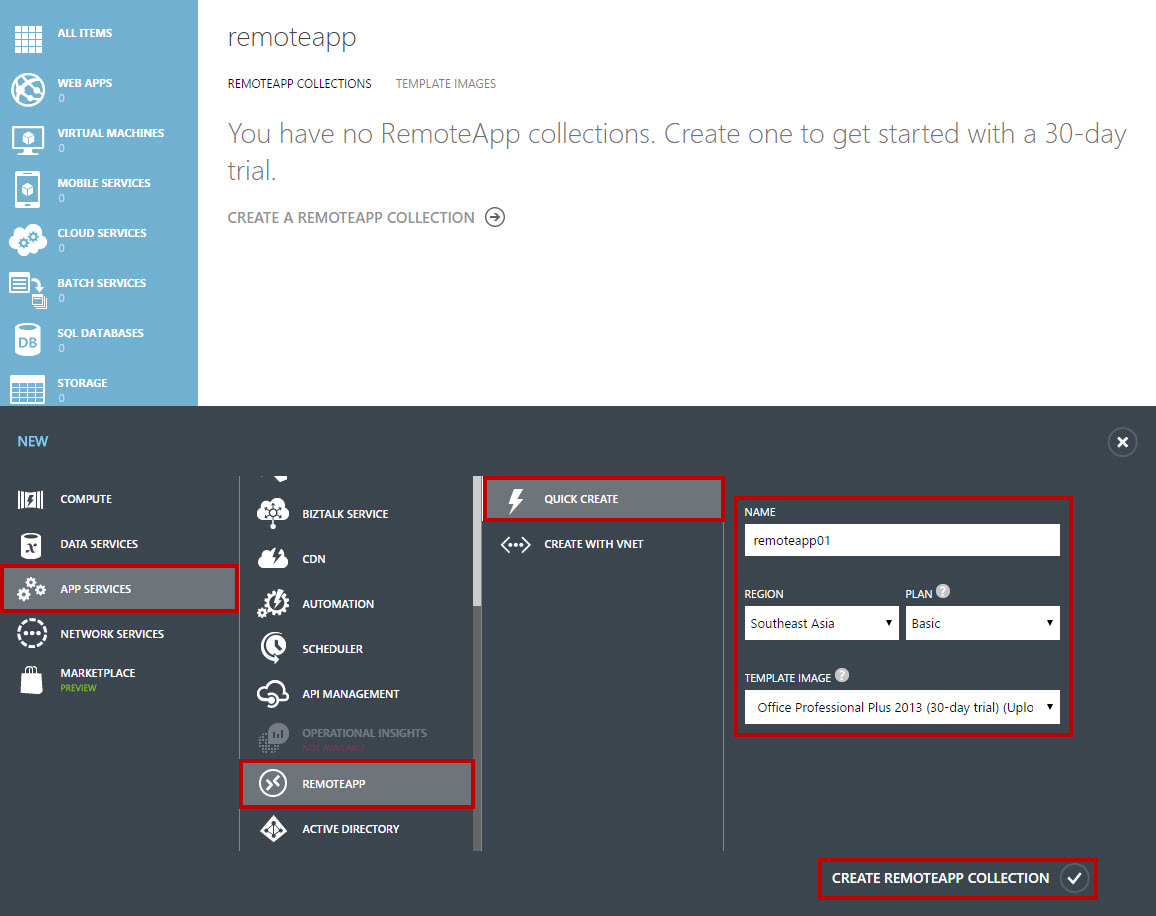Open the Network Services category label
Screen dimensions: 1156x916
pyautogui.click(x=112, y=634)
